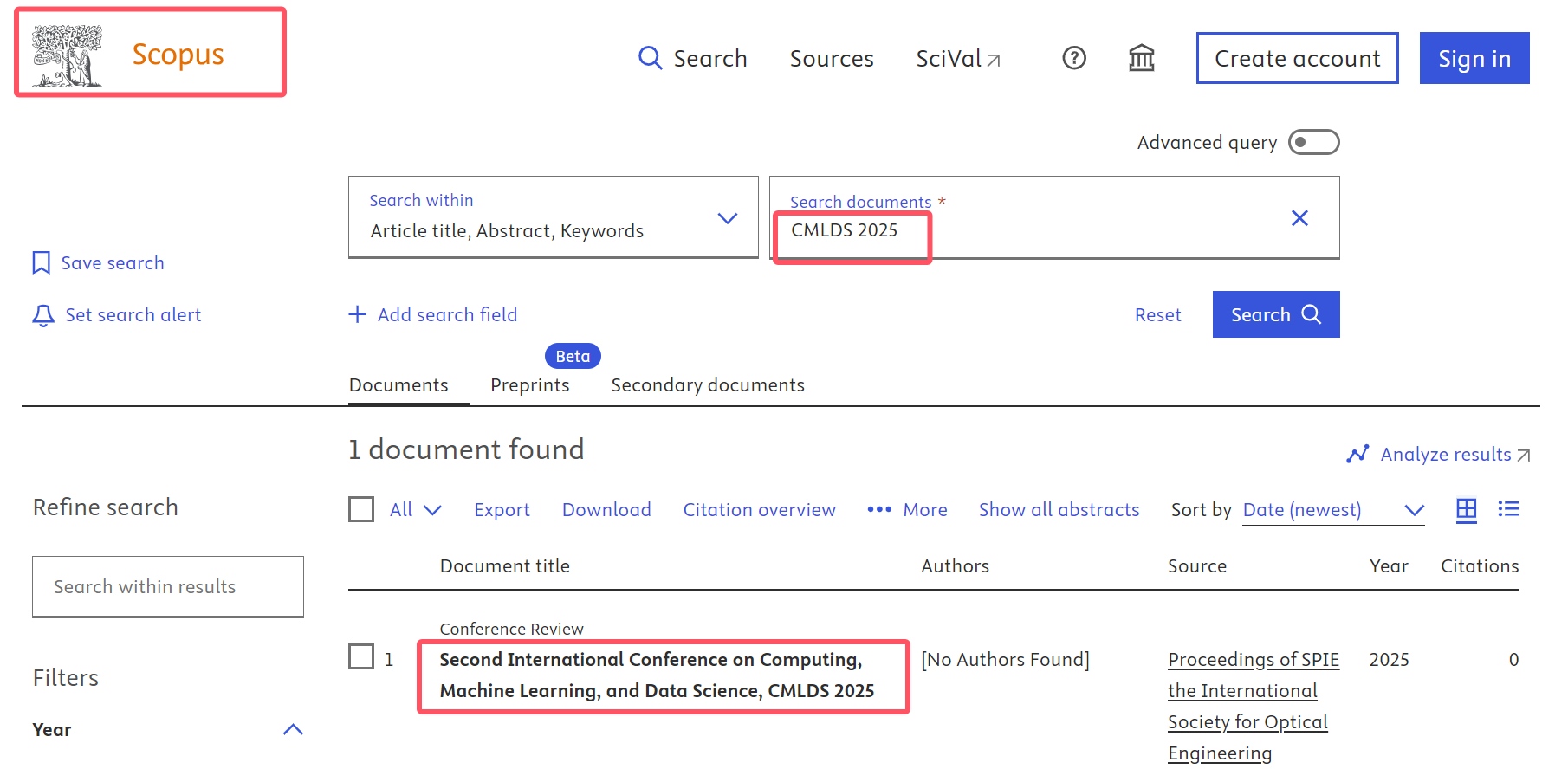Clear the search documents field with X
Viewport: 1568px width, 769px height.
(1299, 218)
